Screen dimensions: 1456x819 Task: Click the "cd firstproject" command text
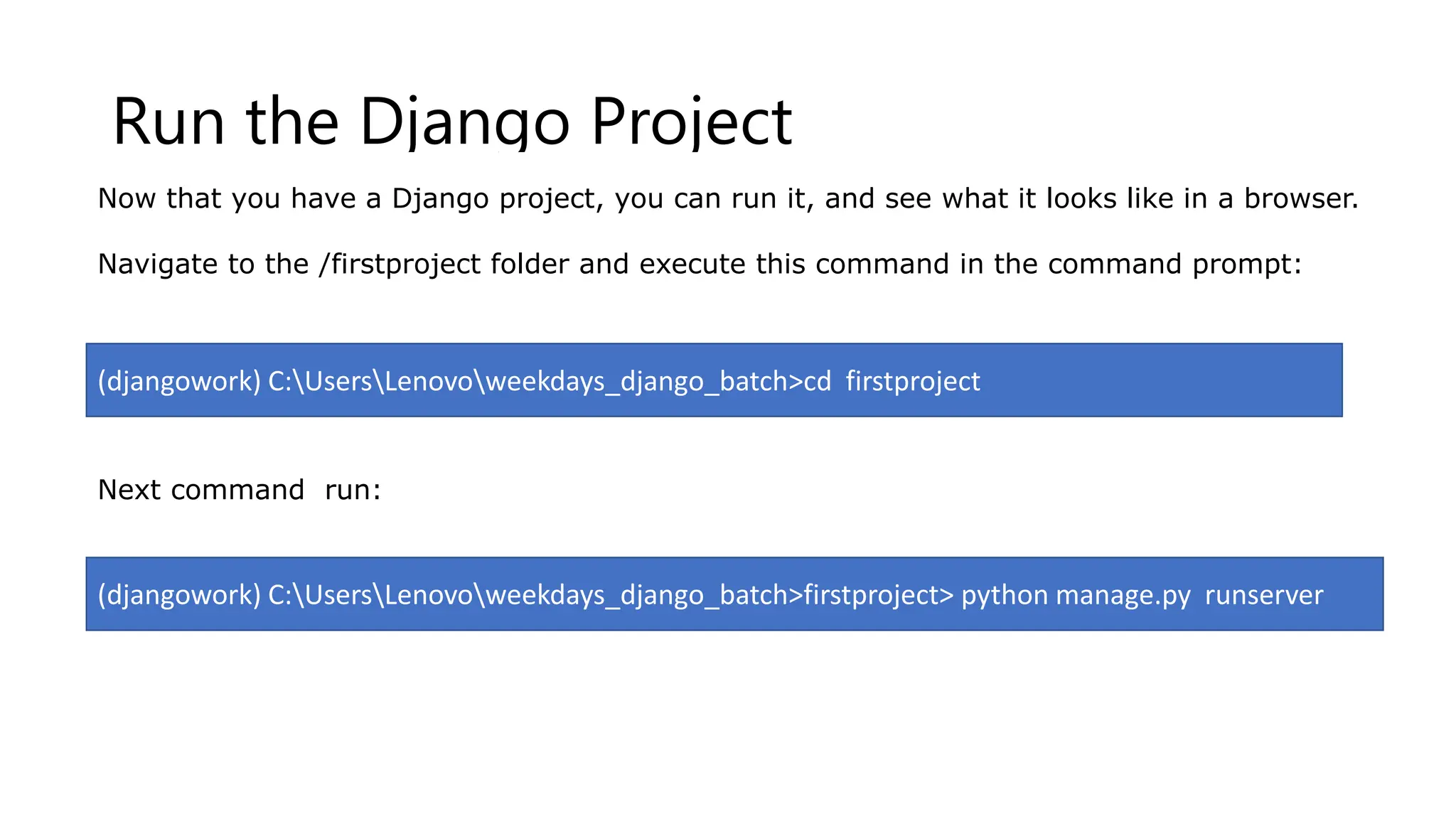pyautogui.click(x=892, y=382)
